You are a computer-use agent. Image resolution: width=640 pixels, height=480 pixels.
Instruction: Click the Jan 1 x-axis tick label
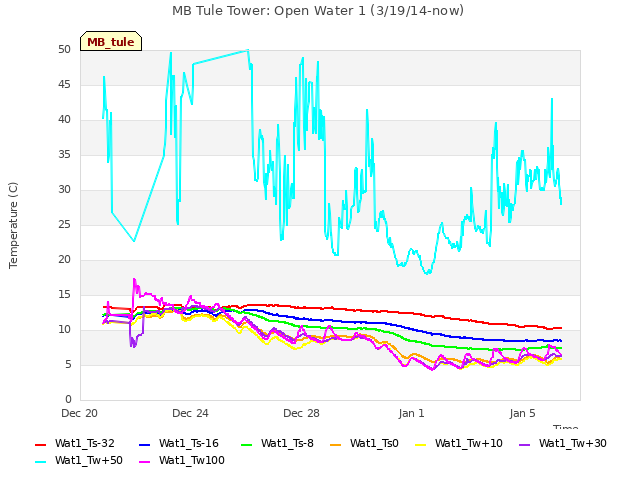(411, 413)
